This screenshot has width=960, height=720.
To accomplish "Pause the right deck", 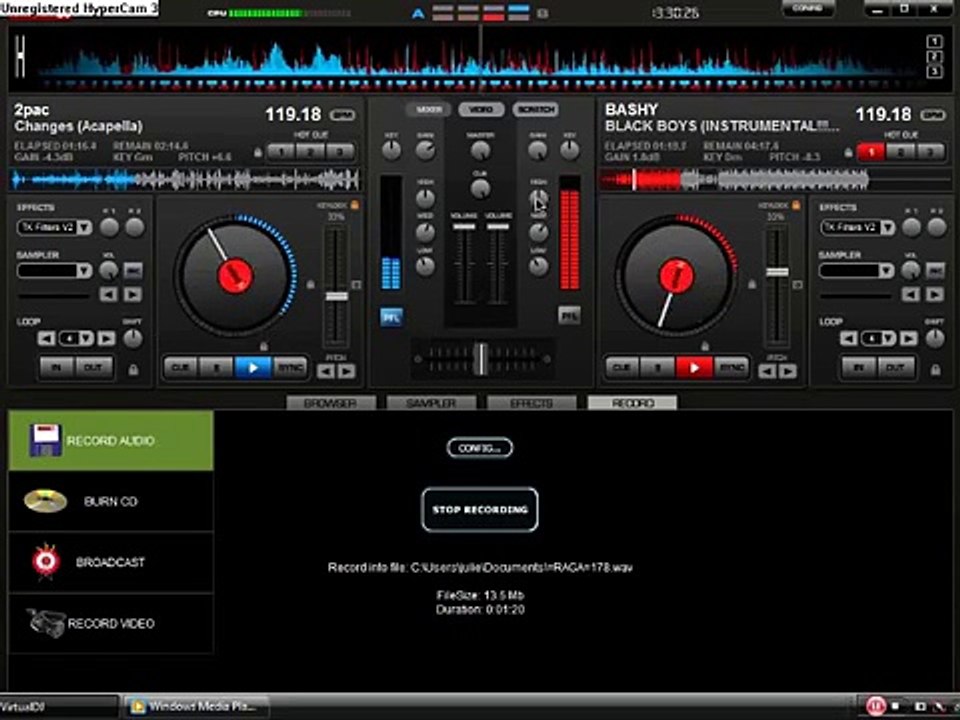I will click(x=658, y=367).
